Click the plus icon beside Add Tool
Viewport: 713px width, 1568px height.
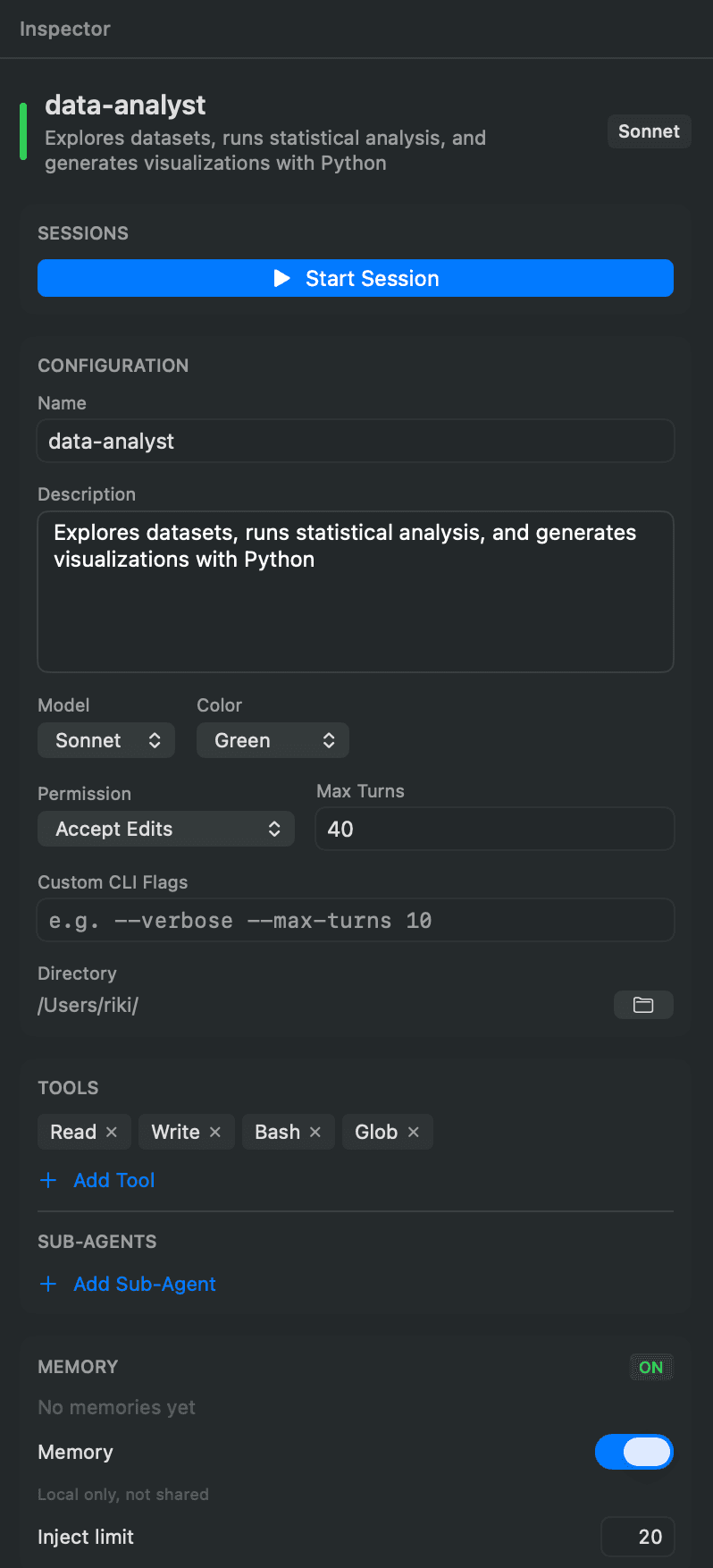pos(48,1180)
